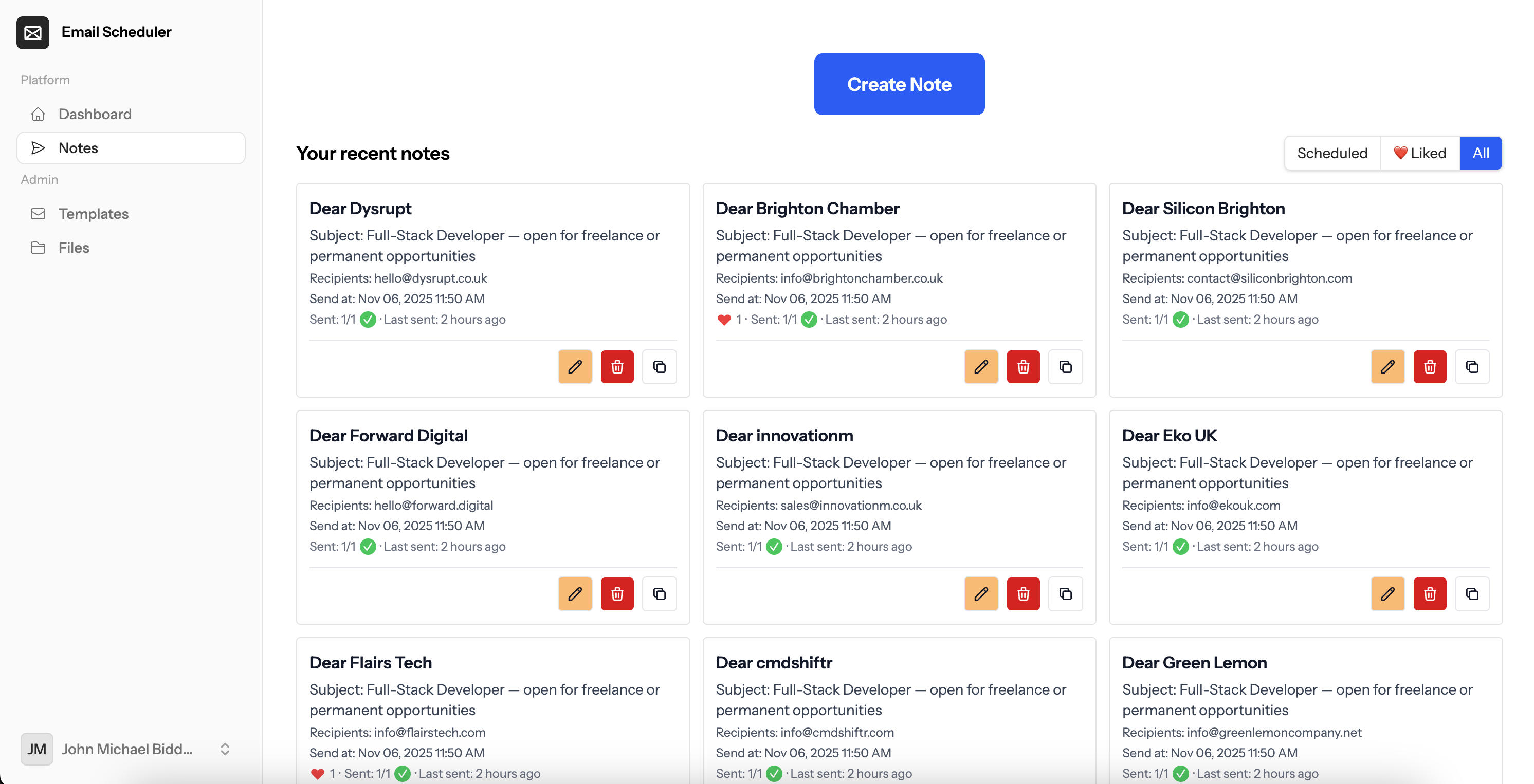The image size is (1534, 784).
Task: Edit the Dear Dysrupt note
Action: coord(575,367)
